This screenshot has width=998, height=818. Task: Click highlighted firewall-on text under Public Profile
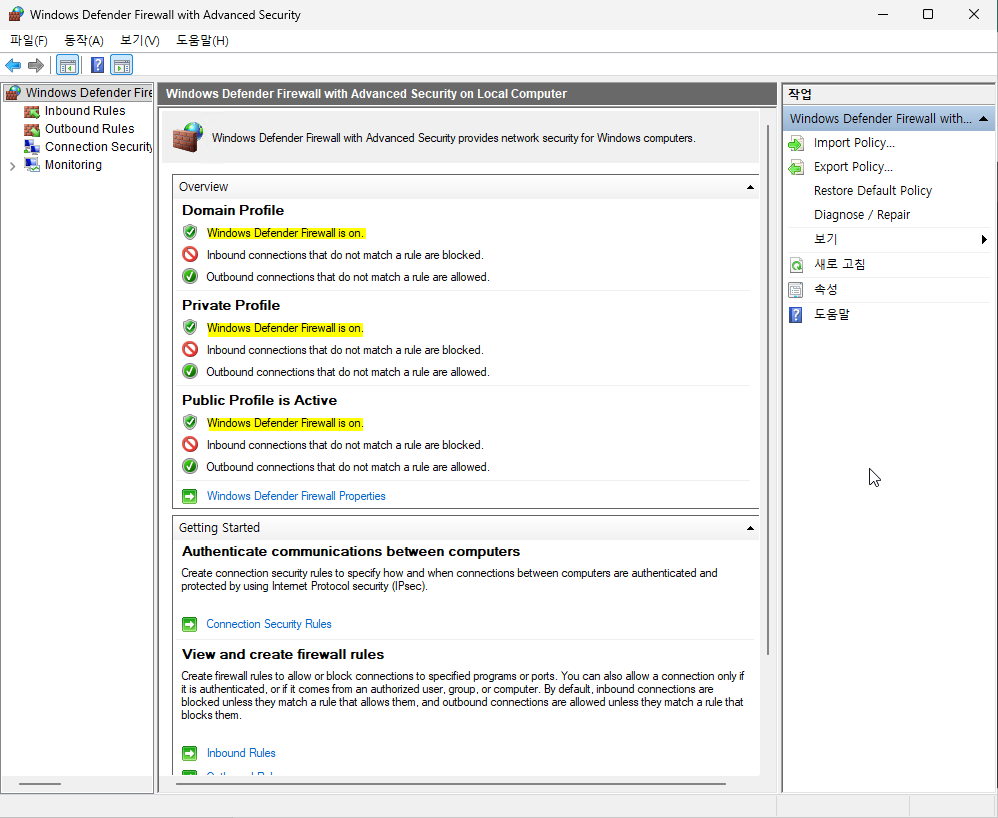[285, 423]
